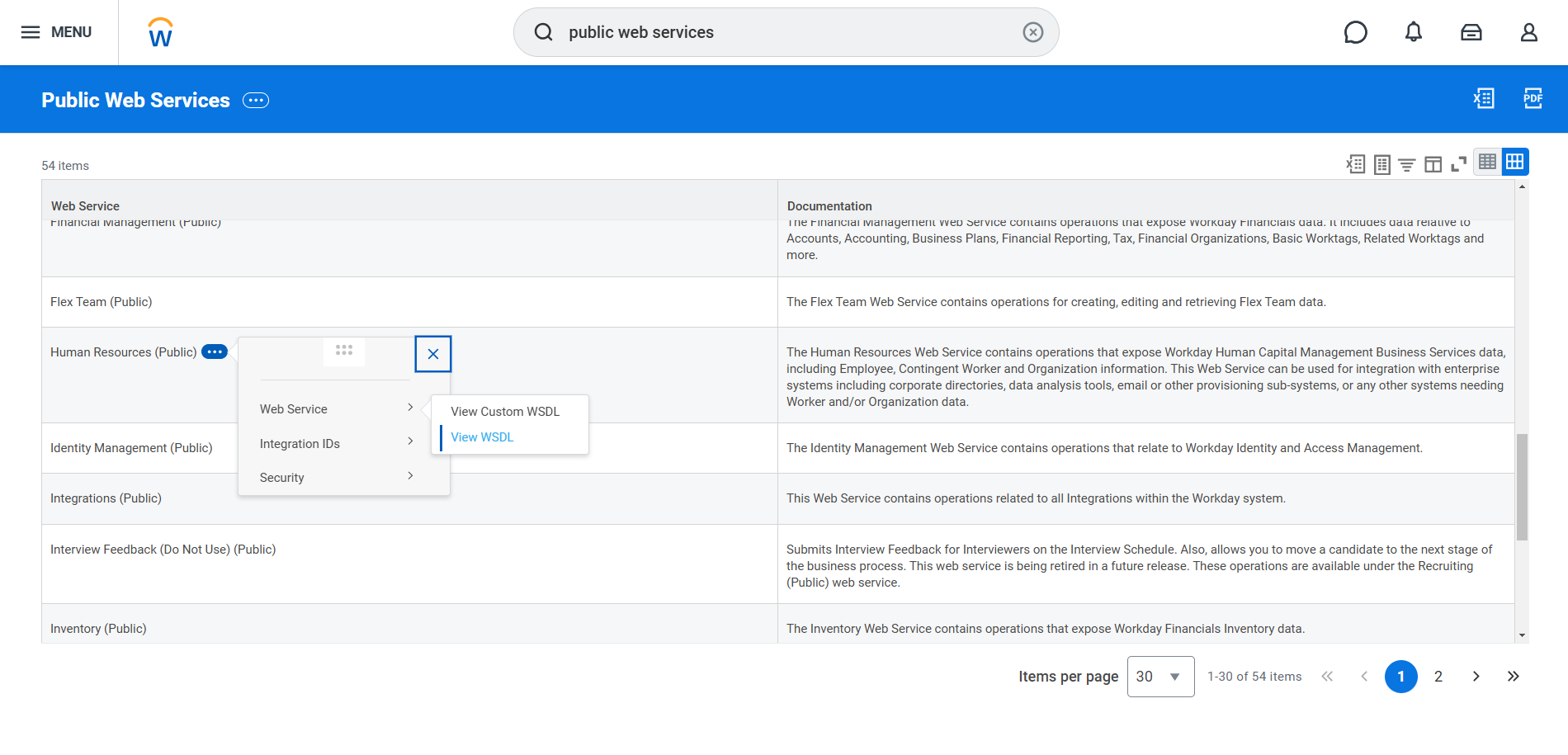Close the related actions popup
This screenshot has width=1568, height=755.
[433, 354]
